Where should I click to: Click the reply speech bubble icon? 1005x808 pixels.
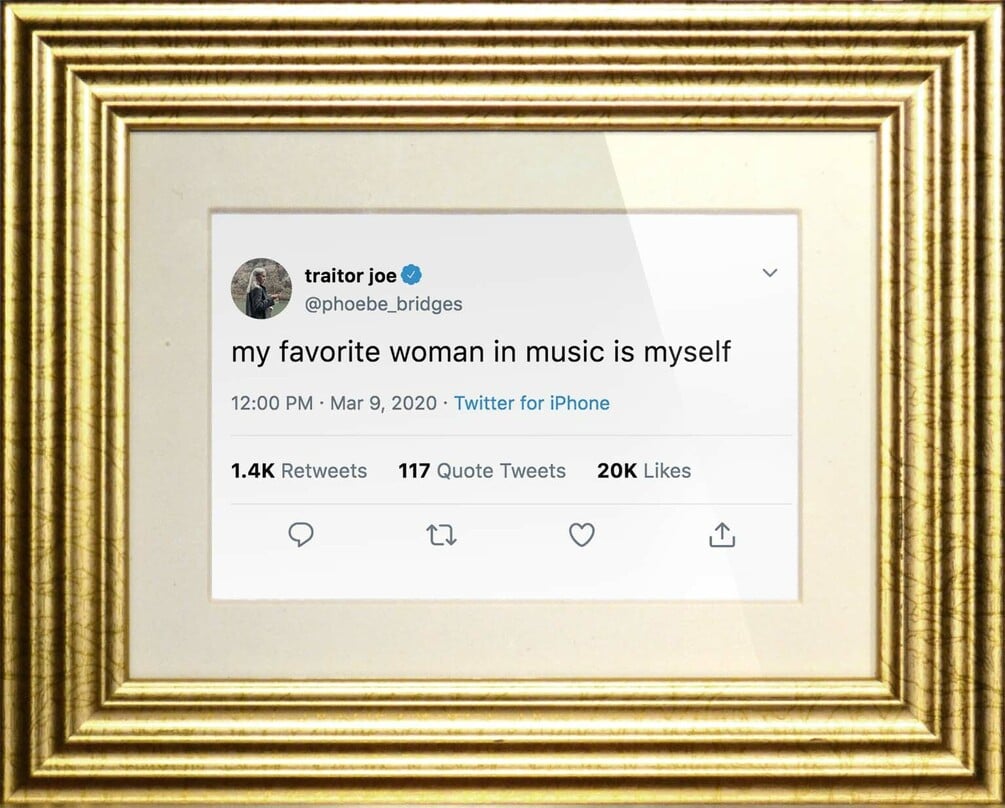[x=301, y=534]
